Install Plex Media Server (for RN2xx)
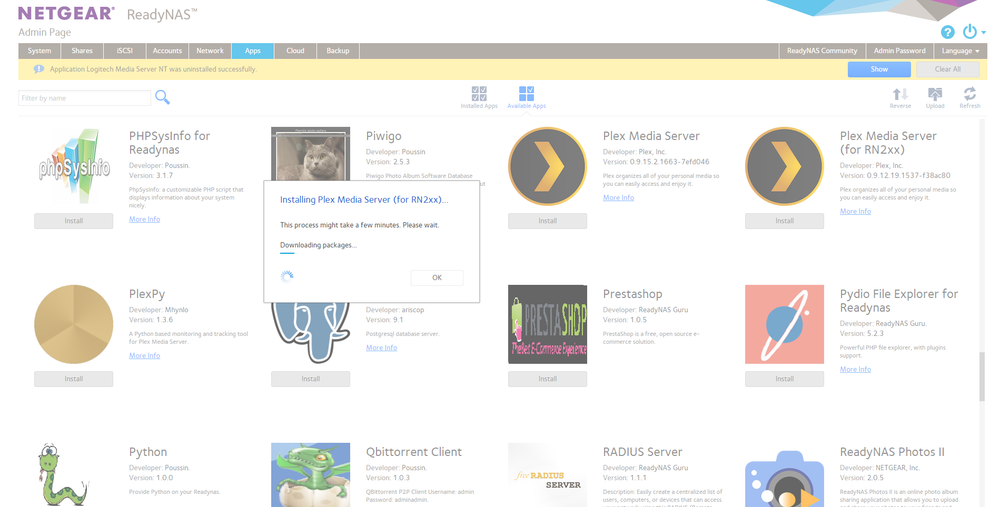 pos(784,221)
